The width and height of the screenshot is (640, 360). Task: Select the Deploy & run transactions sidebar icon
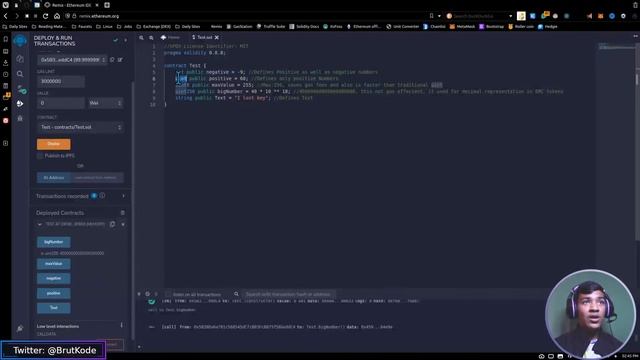[20, 104]
